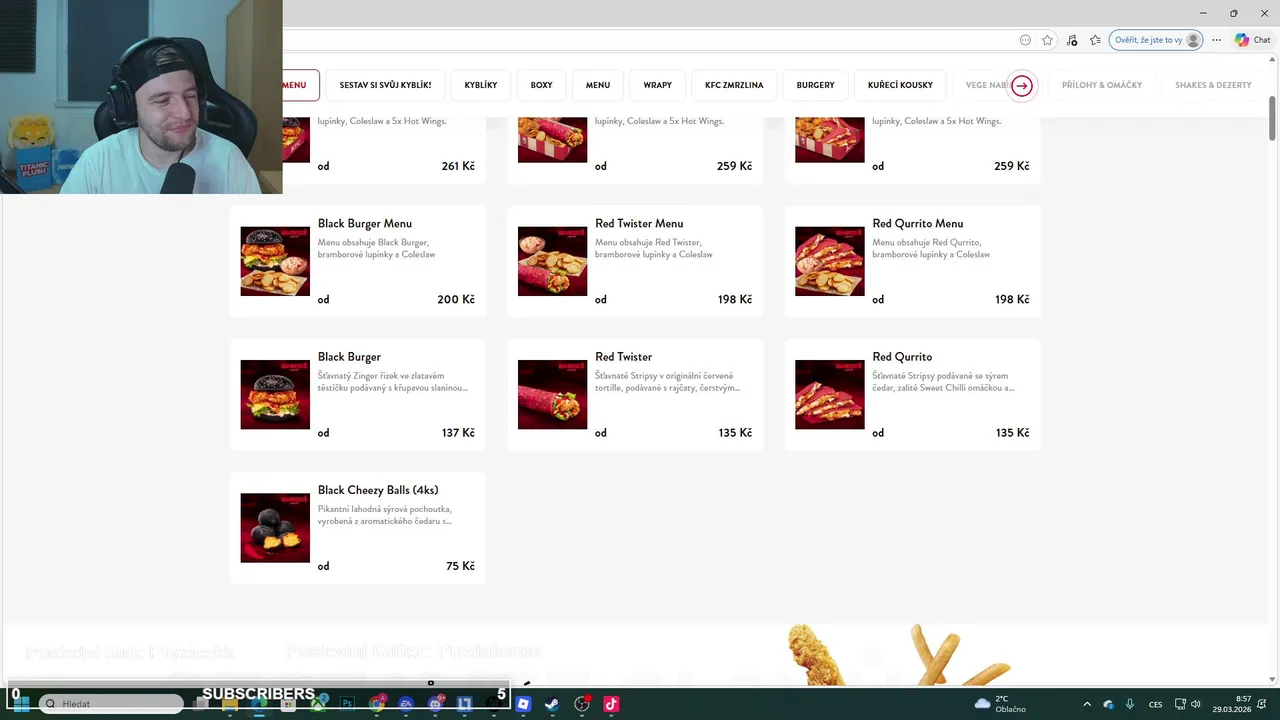Click the Red Twister product image
The height and width of the screenshot is (720, 1280).
click(x=552, y=394)
